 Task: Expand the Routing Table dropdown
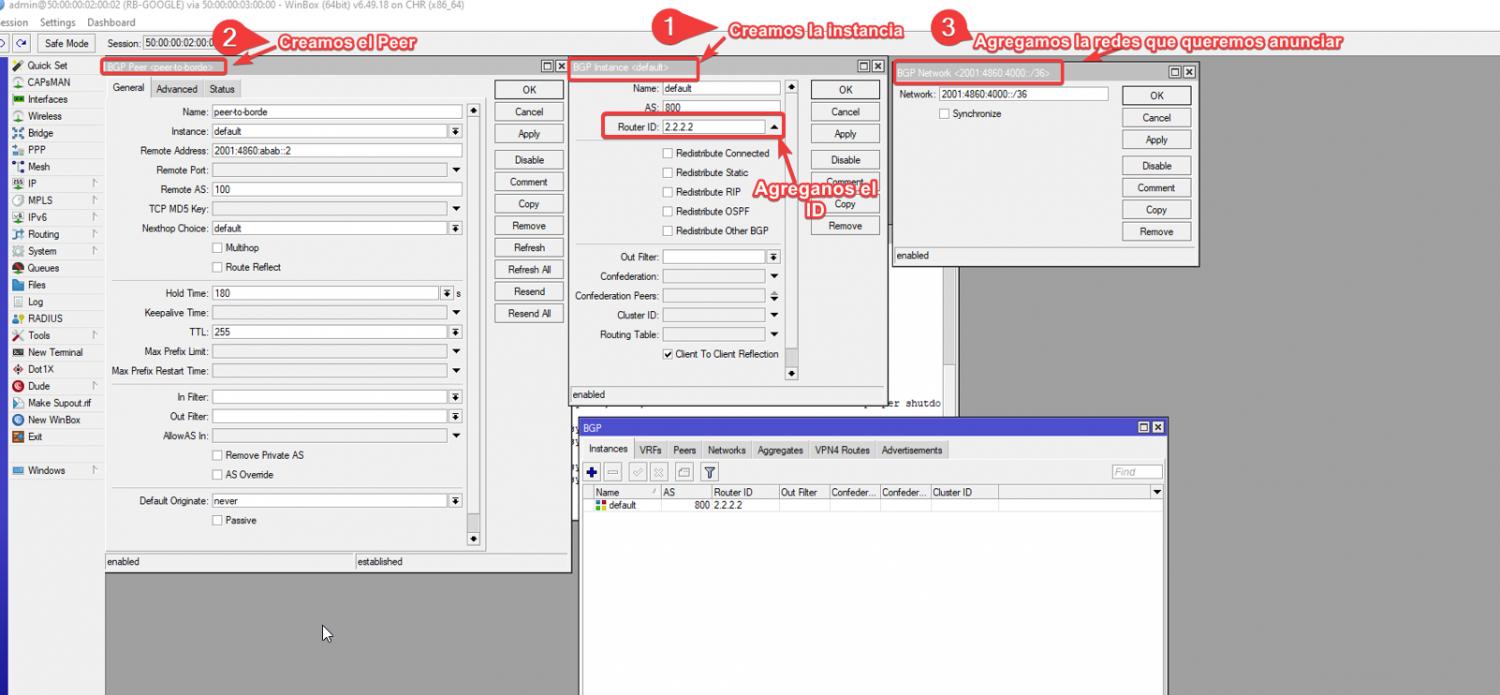click(774, 335)
